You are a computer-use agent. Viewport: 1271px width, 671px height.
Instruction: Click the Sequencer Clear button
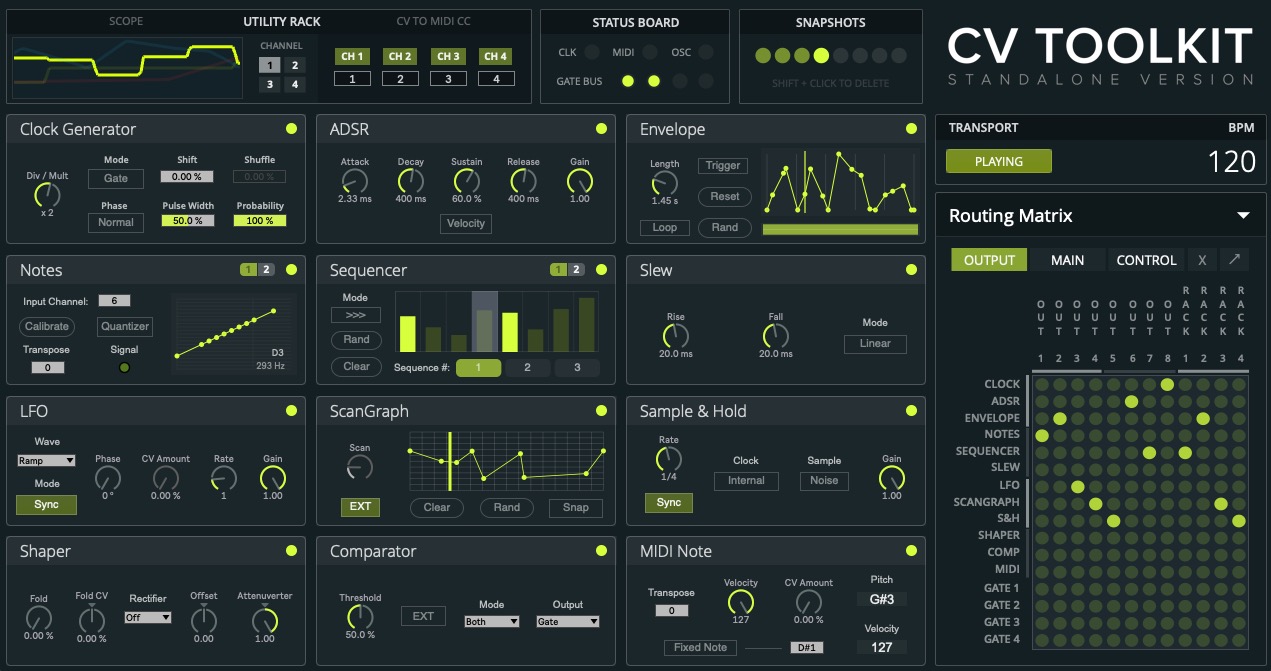click(x=357, y=367)
